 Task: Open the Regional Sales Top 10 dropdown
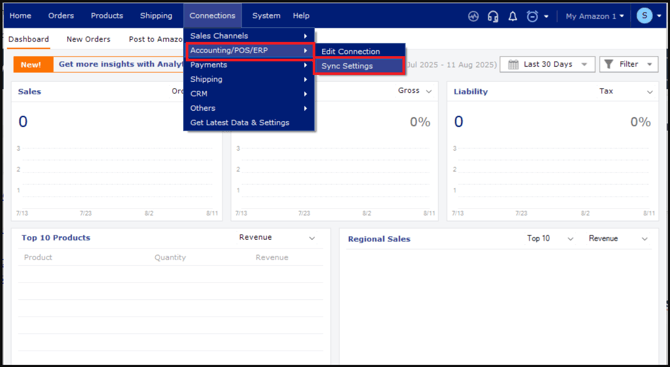550,238
